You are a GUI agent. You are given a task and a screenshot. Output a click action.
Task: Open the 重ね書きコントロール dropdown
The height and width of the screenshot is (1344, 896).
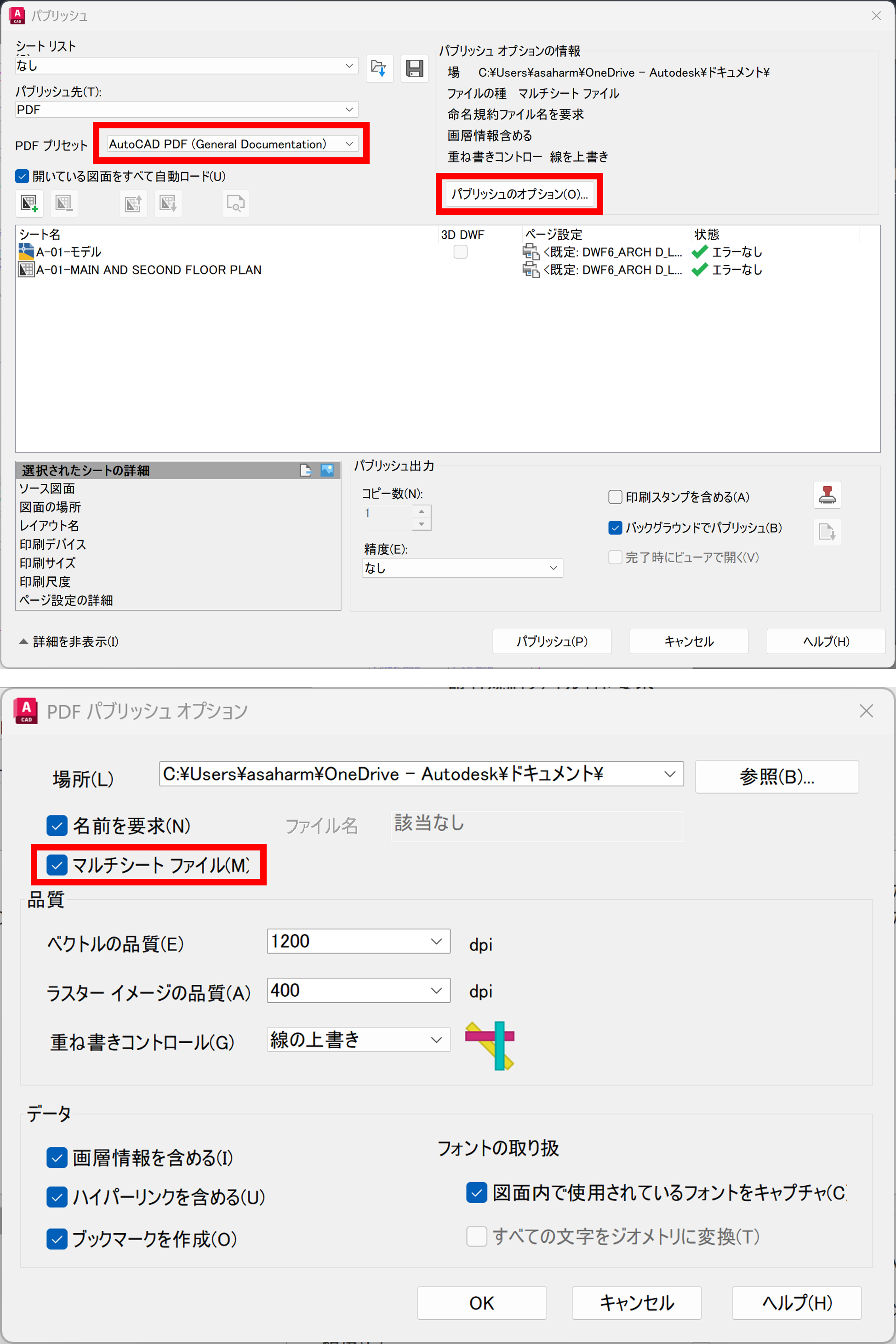358,1040
